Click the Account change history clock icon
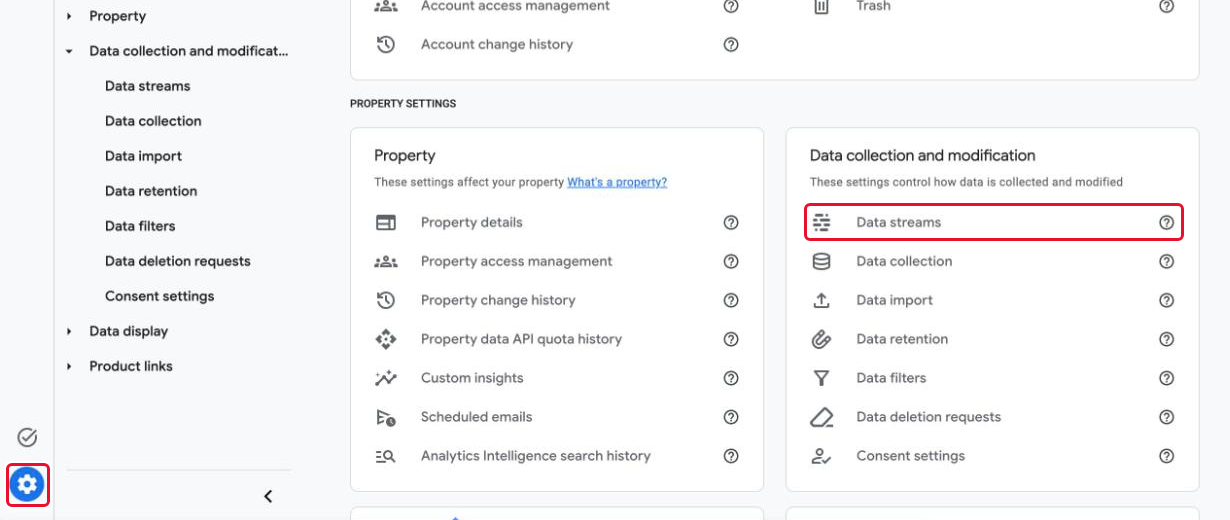The width and height of the screenshot is (1230, 520). pos(386,44)
